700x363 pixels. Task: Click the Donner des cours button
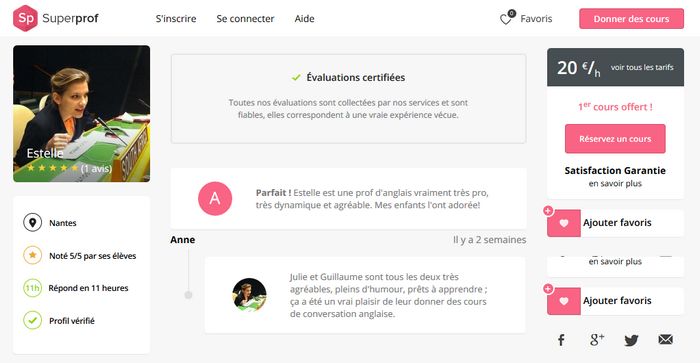tap(631, 19)
